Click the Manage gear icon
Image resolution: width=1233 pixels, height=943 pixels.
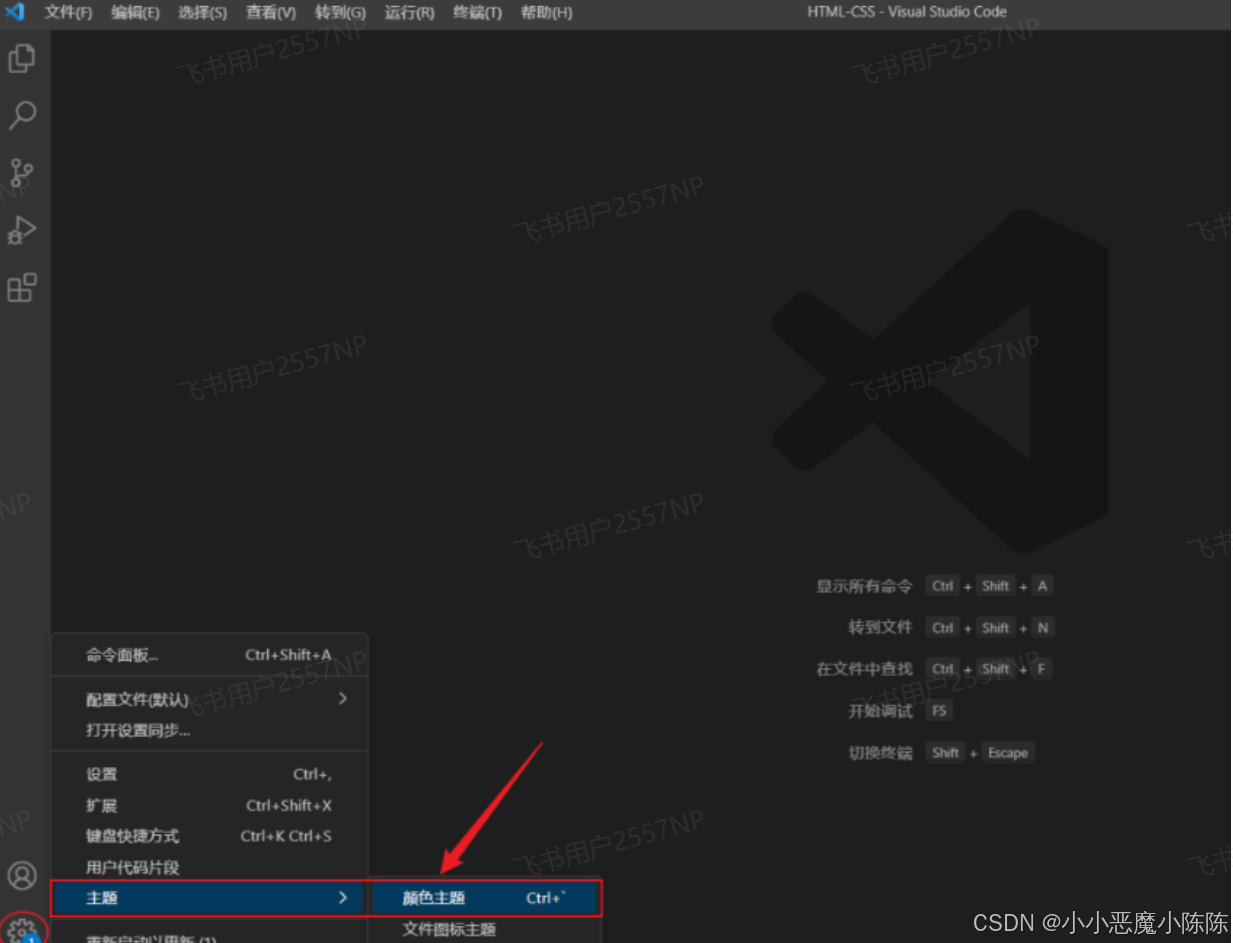point(22,931)
